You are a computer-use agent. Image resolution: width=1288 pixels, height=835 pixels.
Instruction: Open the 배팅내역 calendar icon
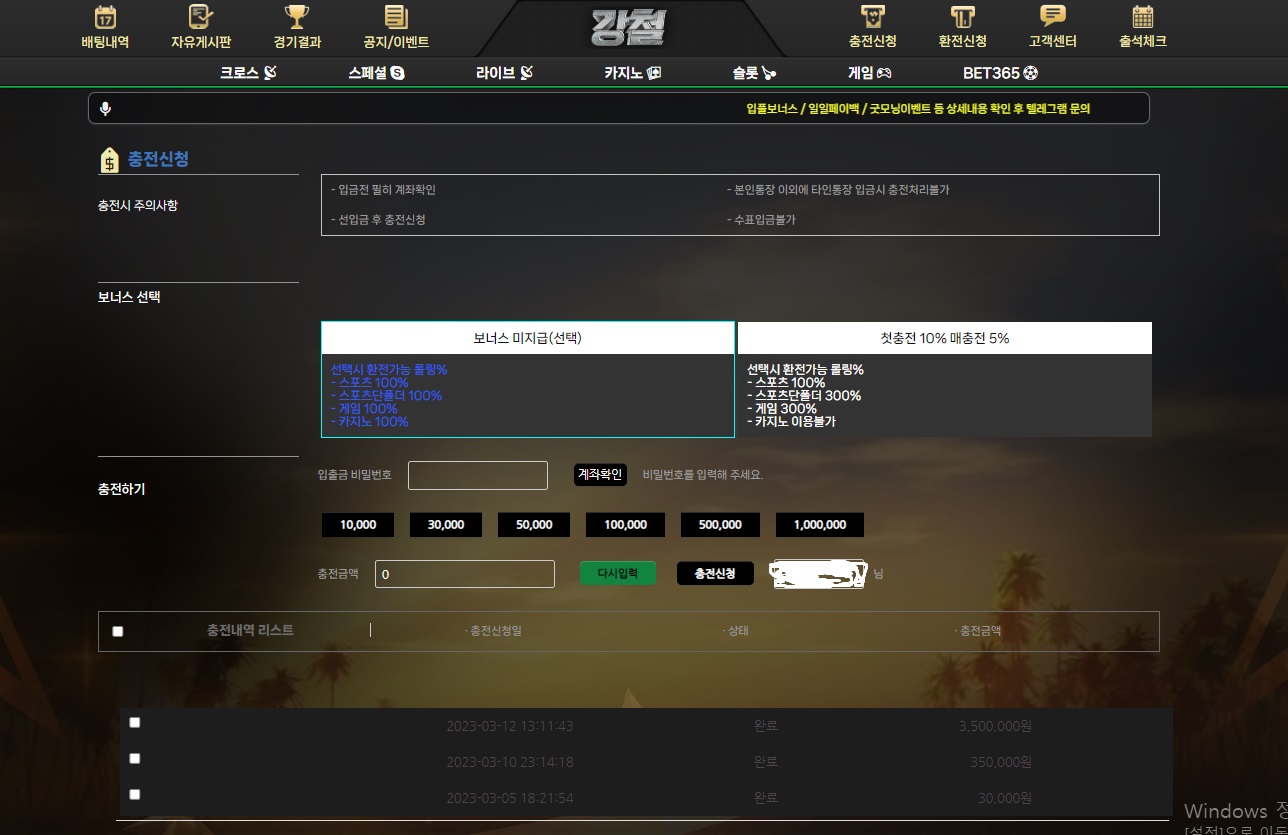(105, 18)
